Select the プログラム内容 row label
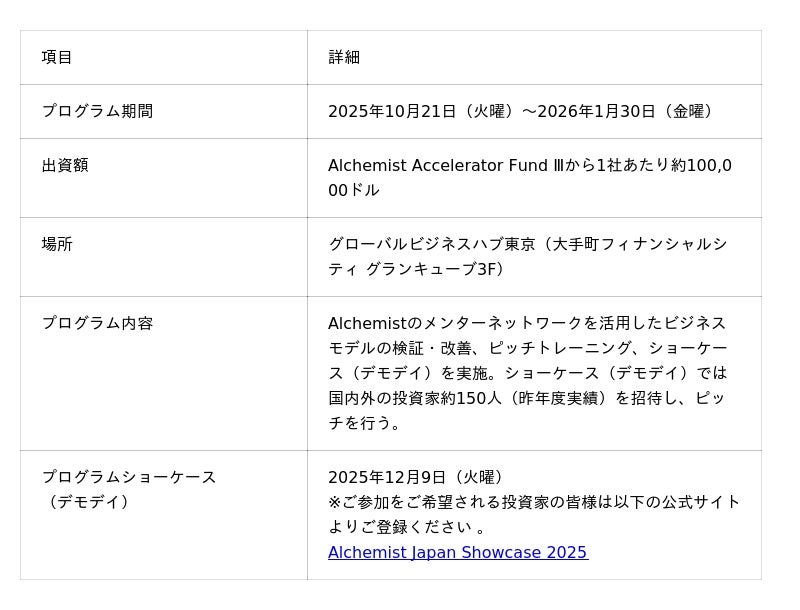 point(97,323)
